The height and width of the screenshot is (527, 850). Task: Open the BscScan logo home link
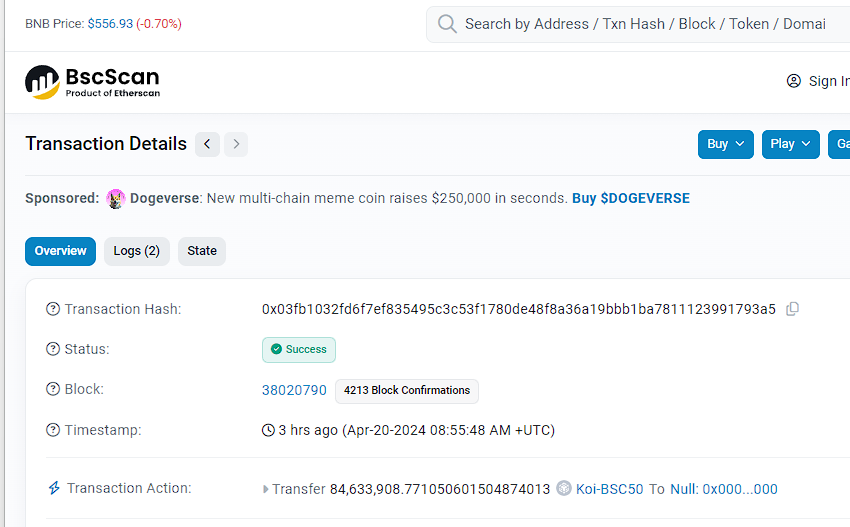[93, 82]
